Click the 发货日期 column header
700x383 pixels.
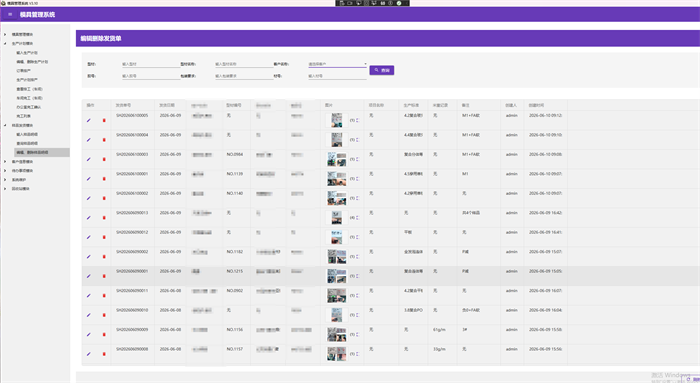pyautogui.click(x=167, y=105)
